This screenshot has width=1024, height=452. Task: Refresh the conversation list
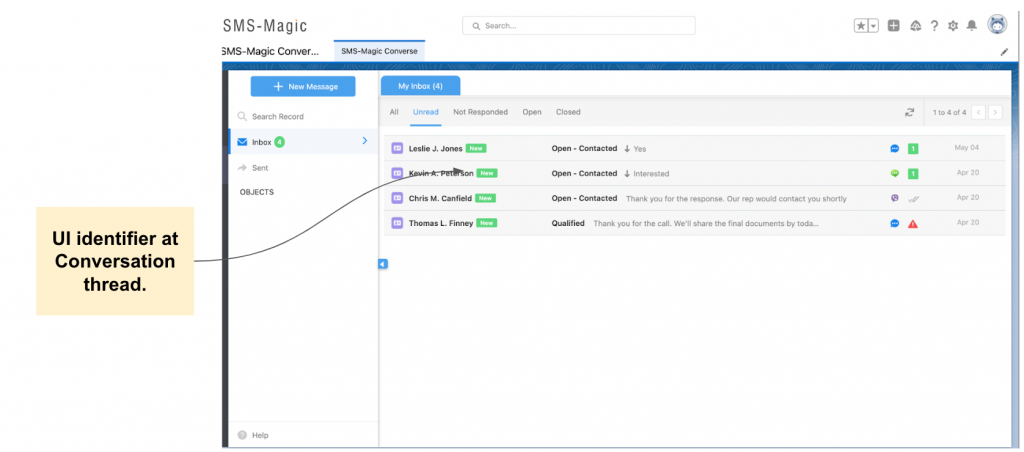(x=909, y=112)
